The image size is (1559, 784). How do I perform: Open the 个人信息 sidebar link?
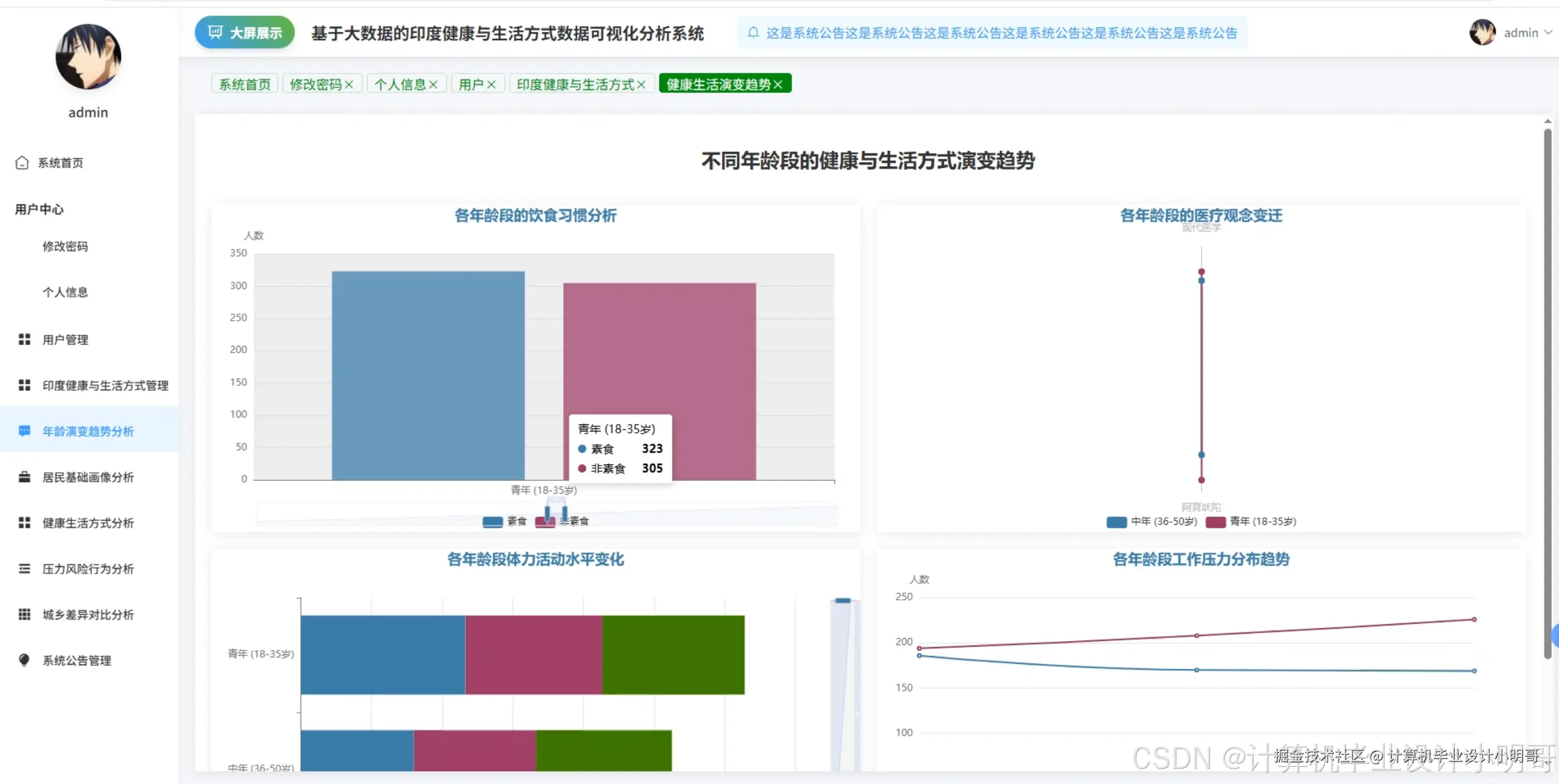65,292
